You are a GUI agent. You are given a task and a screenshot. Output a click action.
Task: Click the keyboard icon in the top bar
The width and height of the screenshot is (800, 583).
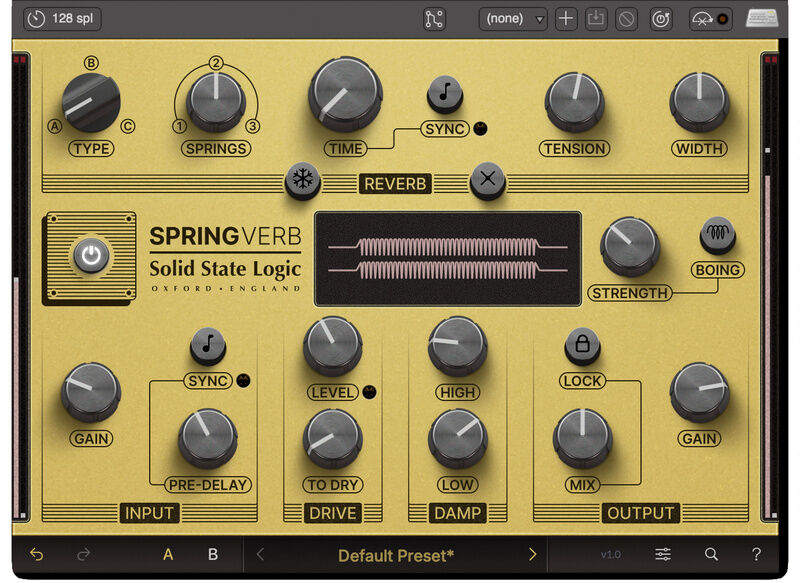[762, 18]
